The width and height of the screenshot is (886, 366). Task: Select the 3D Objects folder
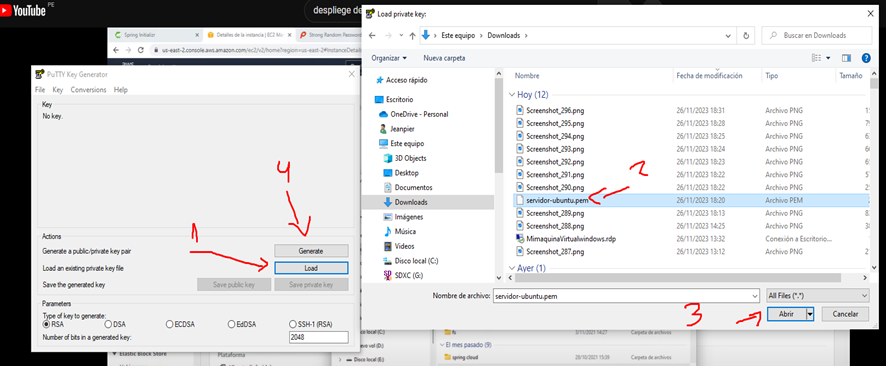click(x=405, y=158)
